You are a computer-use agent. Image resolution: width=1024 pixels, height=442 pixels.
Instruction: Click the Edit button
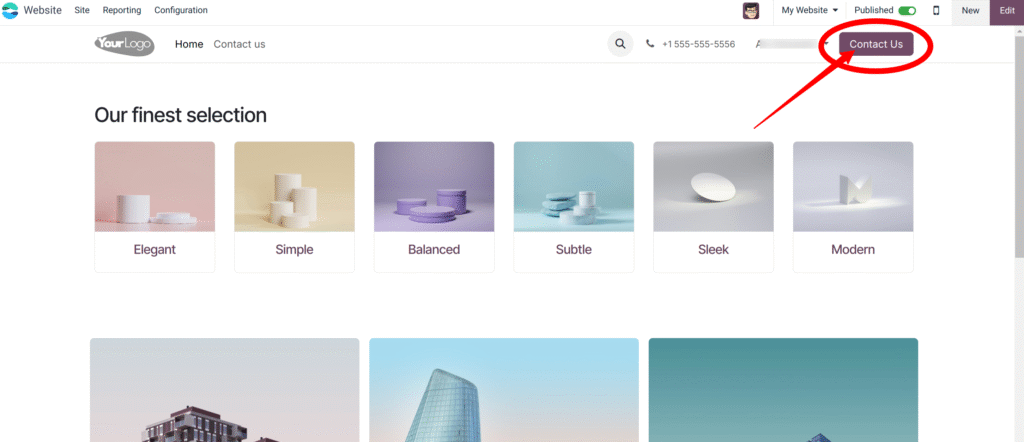click(1007, 10)
